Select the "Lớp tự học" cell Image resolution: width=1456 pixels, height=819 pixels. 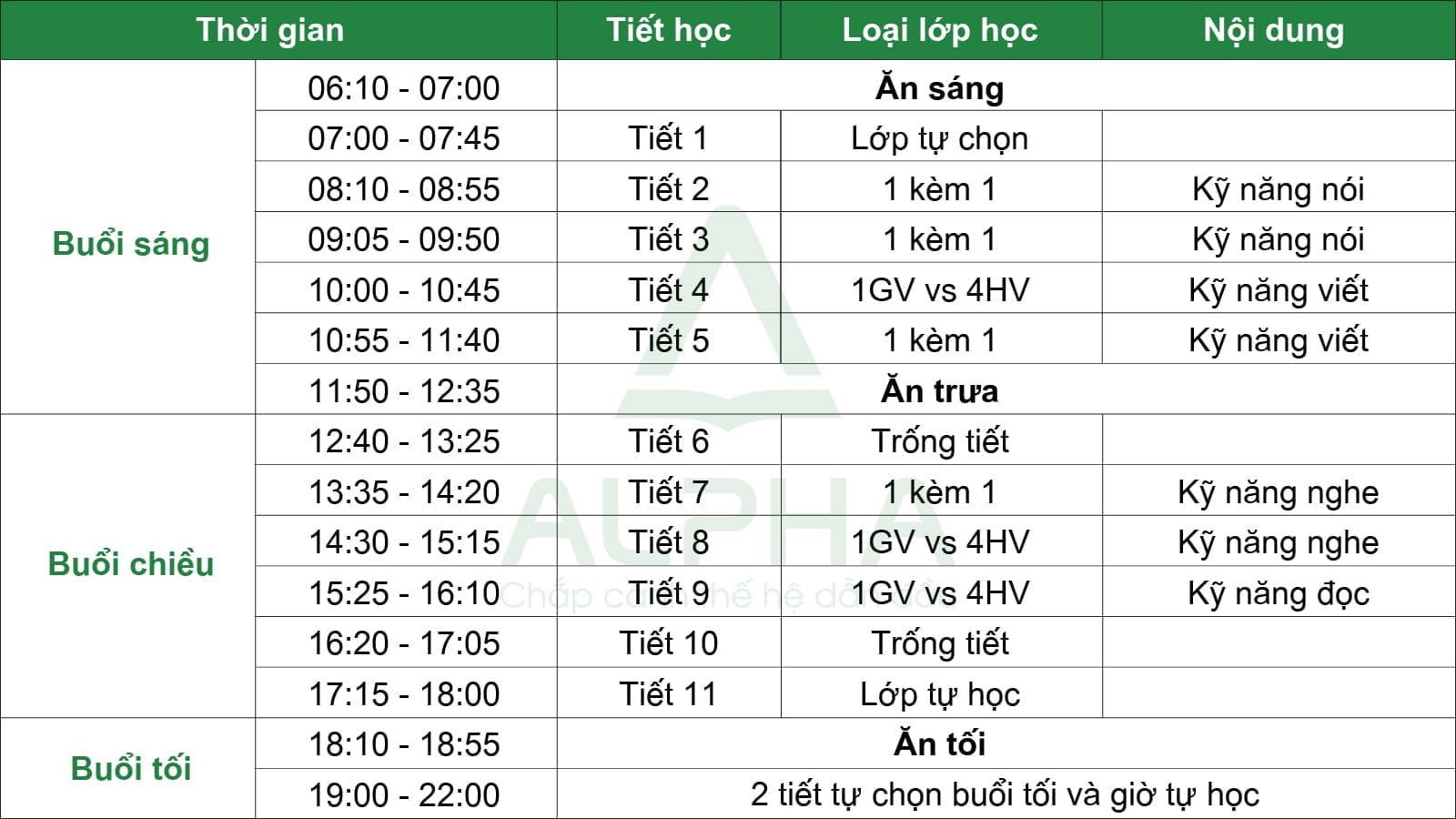tap(941, 693)
